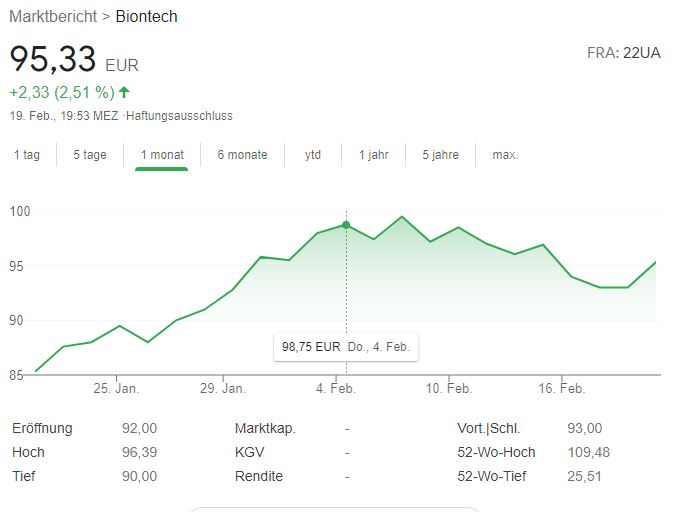
Task: Click the FRA: 22UA ticker label
Action: (x=624, y=53)
